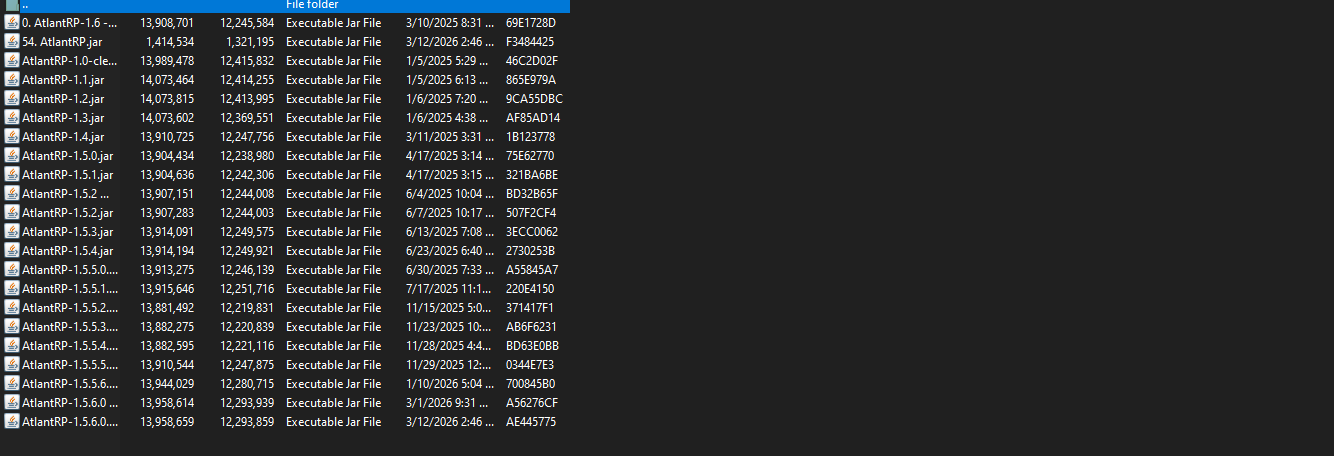Click the jar icon of AtlantRP-1.5.5.5 file
1334x456 pixels.
12,364
